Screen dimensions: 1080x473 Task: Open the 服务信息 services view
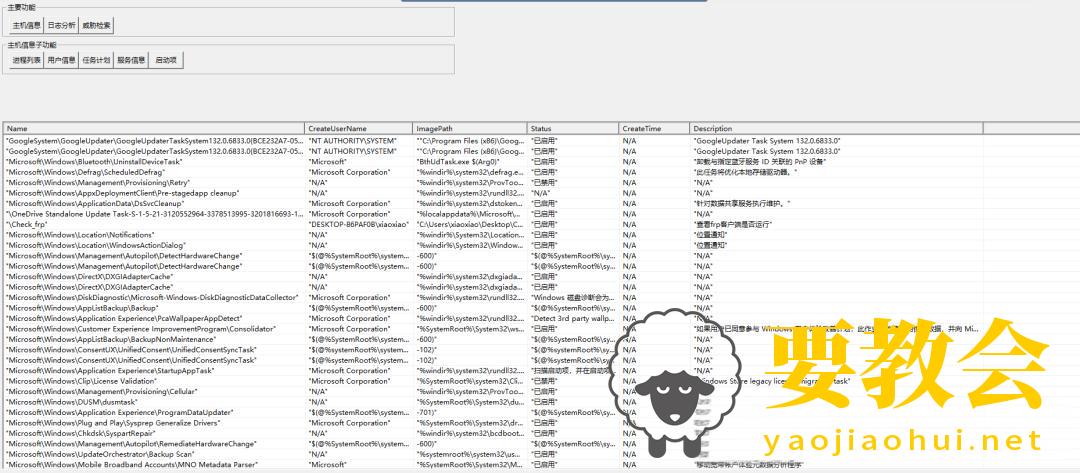[131, 60]
